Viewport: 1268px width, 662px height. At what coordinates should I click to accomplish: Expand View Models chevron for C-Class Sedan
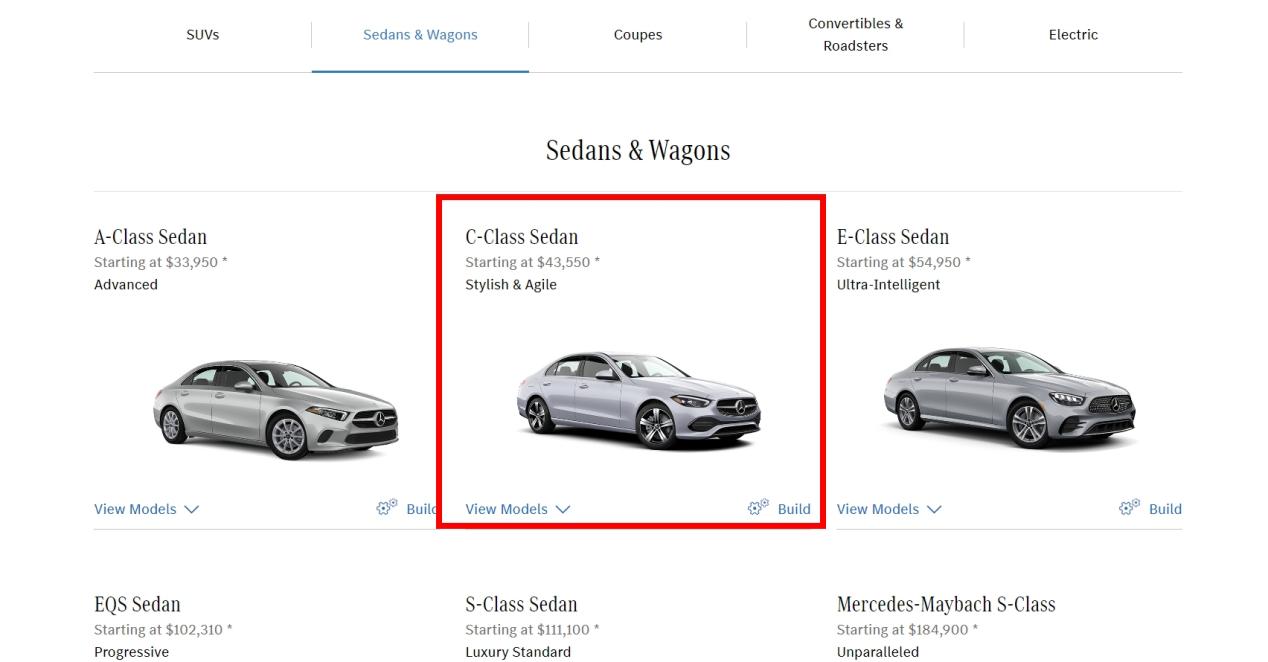(563, 509)
